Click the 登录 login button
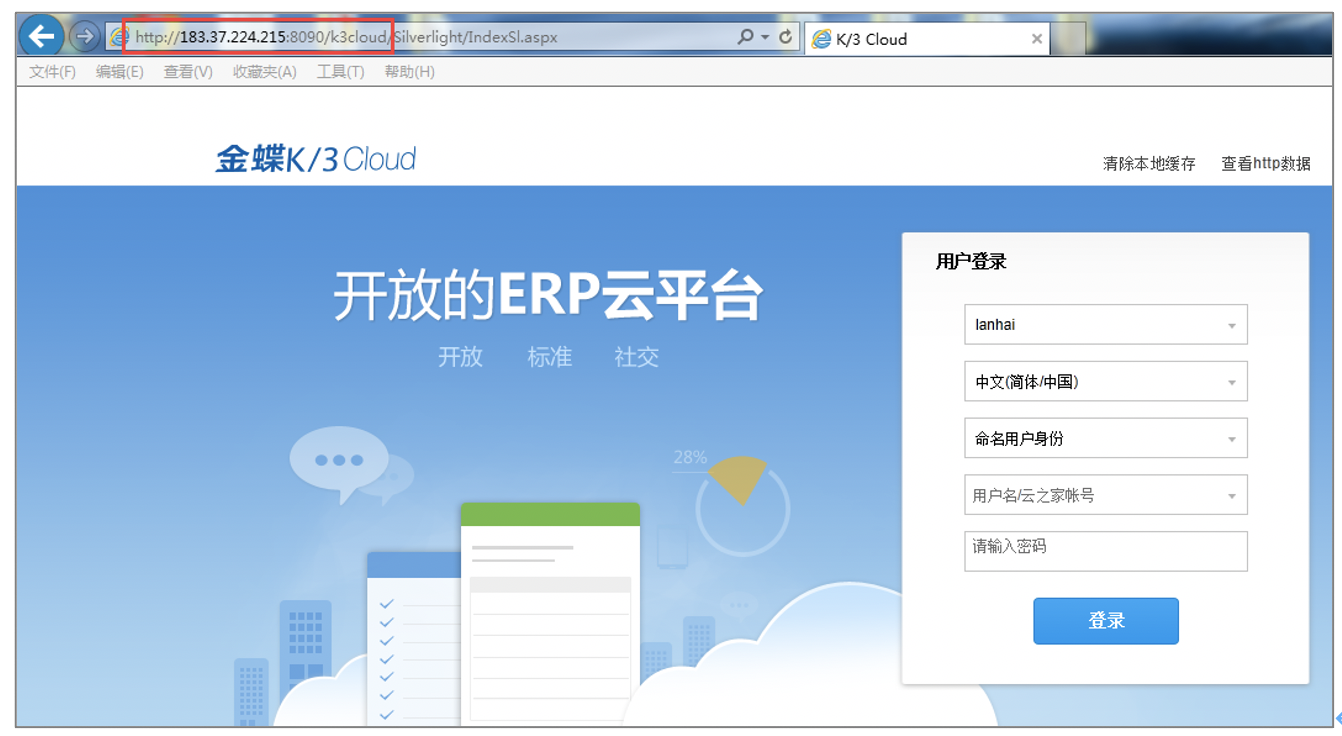1342x736 pixels. coord(1106,621)
